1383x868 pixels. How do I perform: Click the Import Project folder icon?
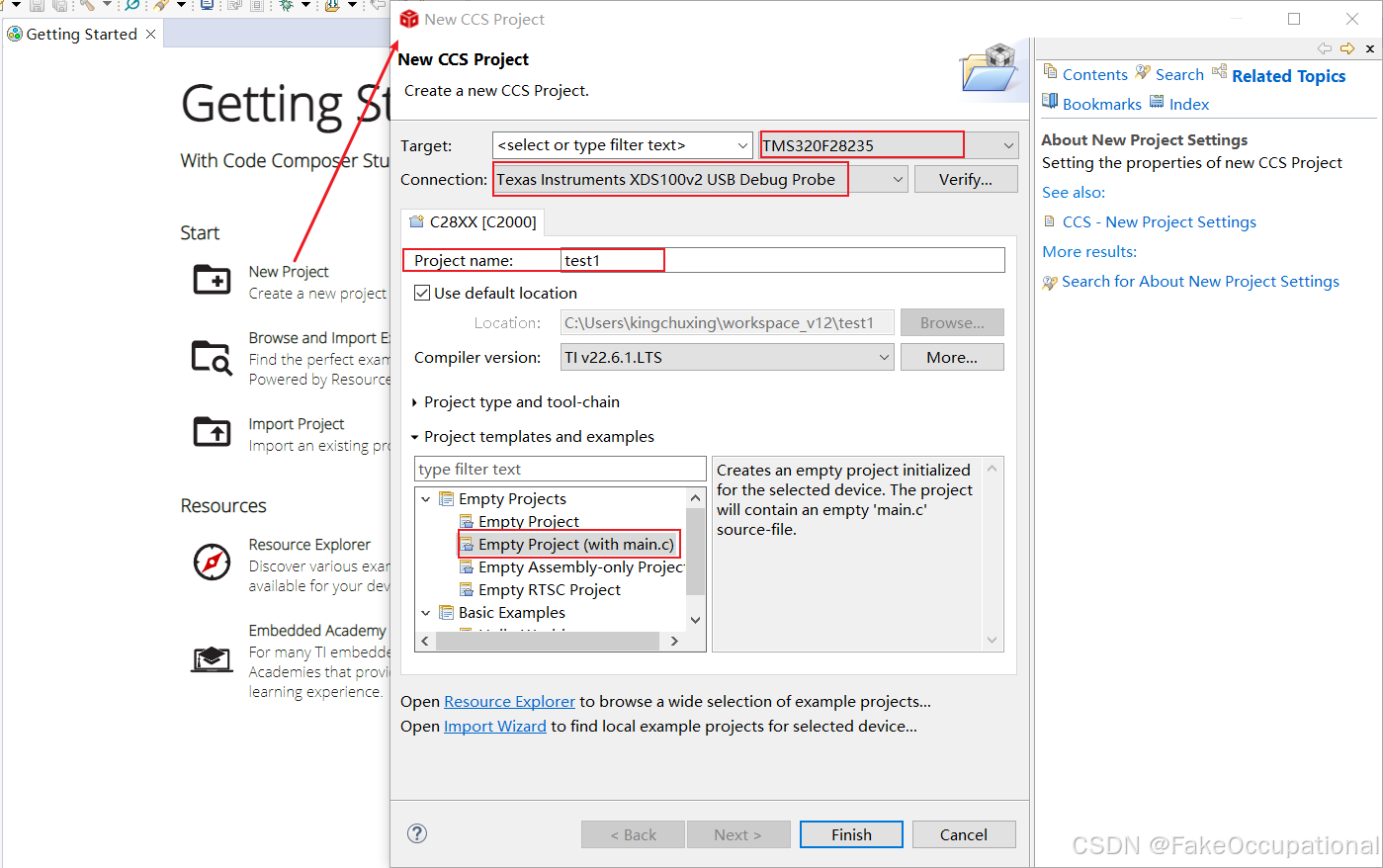212,432
